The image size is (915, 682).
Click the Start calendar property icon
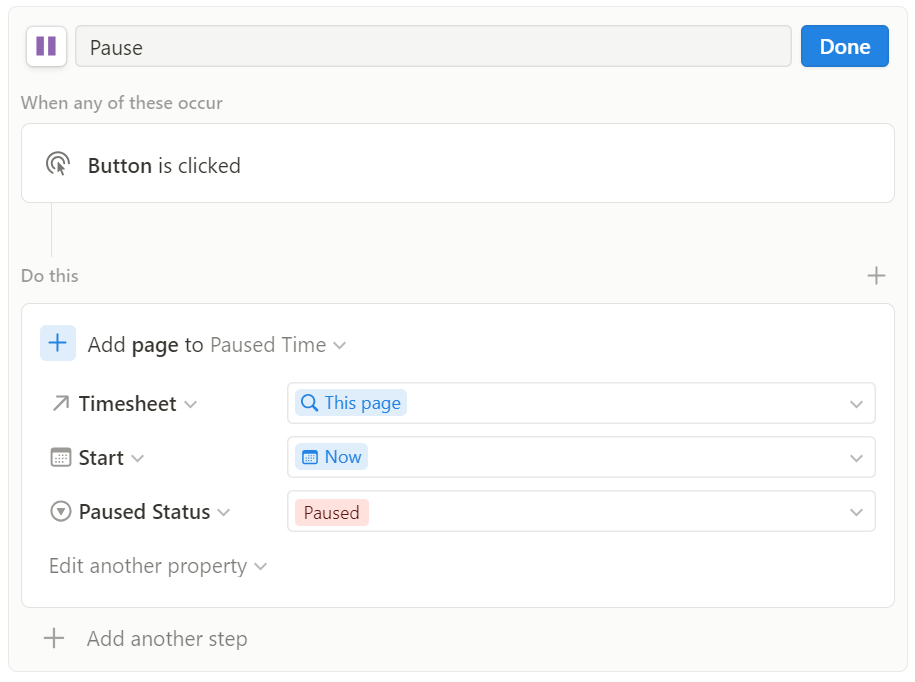(x=61, y=457)
